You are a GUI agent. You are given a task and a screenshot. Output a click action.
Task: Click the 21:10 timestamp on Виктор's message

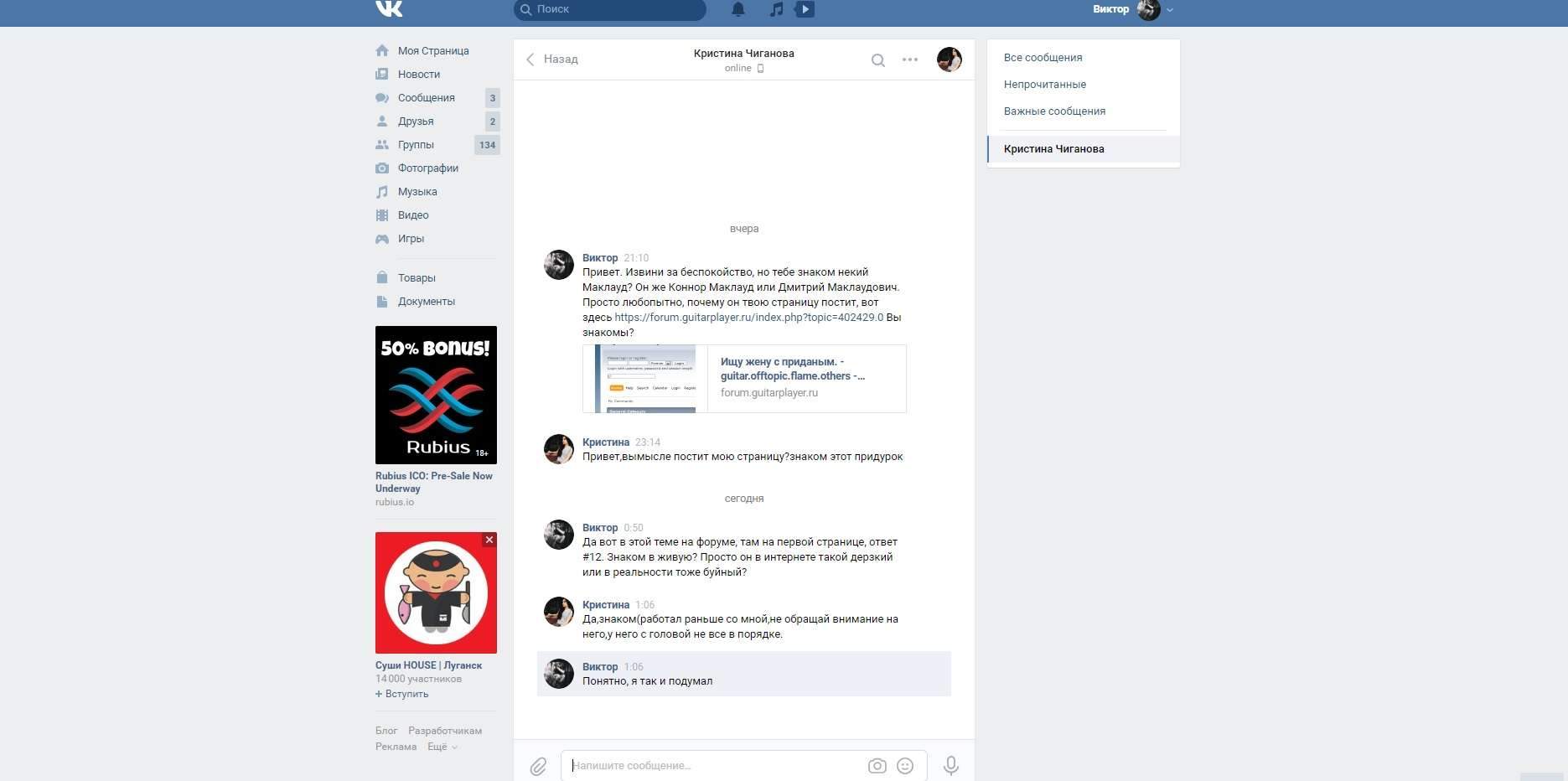pos(636,258)
